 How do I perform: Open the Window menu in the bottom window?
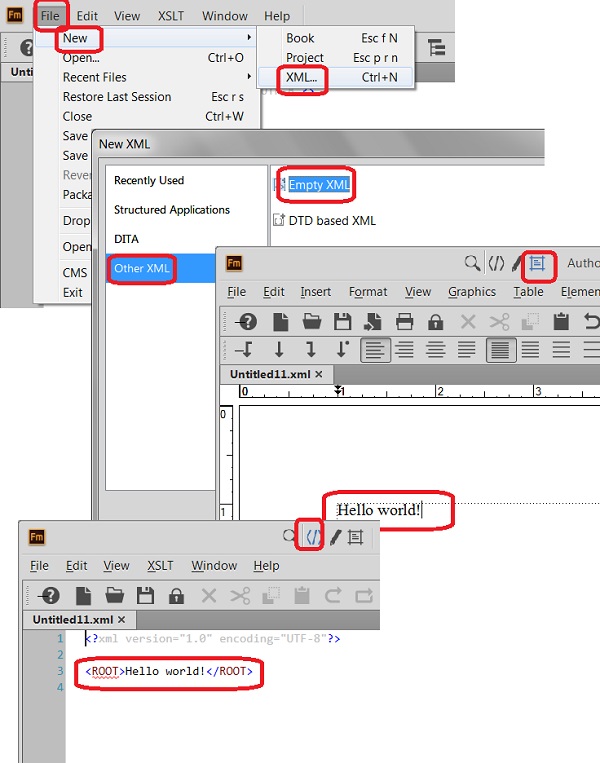(214, 565)
